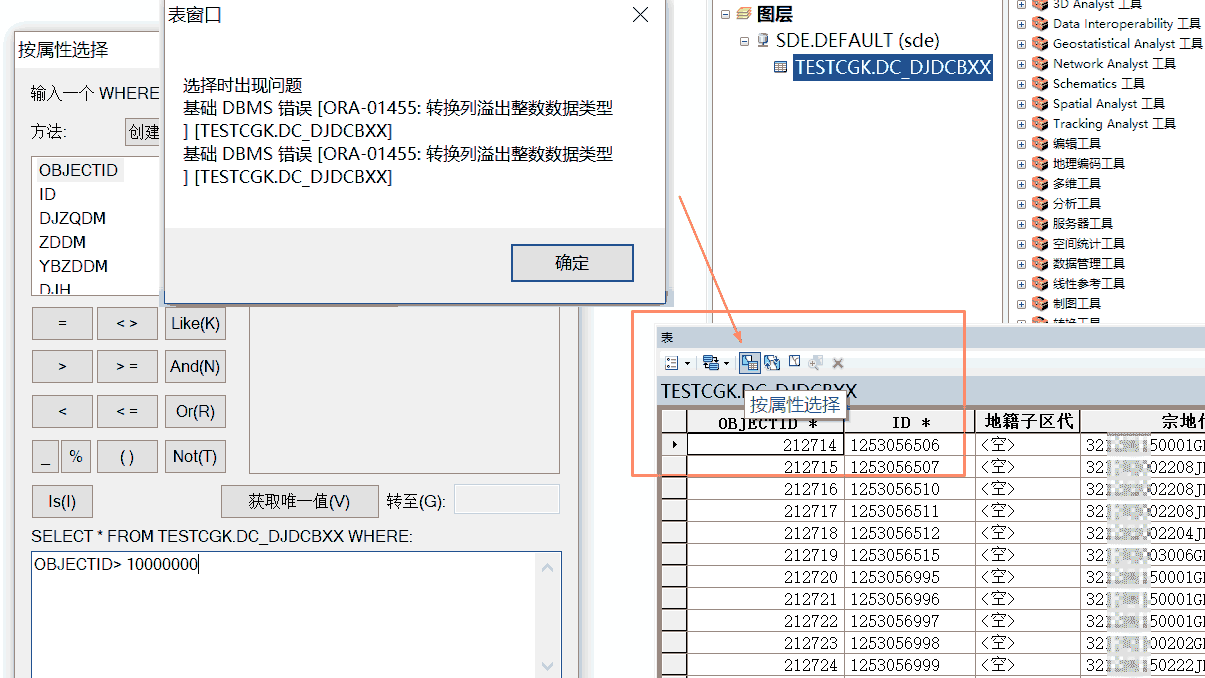Click 确定 to dismiss the ORA-01455 error
Screen dimensions: 1205x678
point(571,263)
